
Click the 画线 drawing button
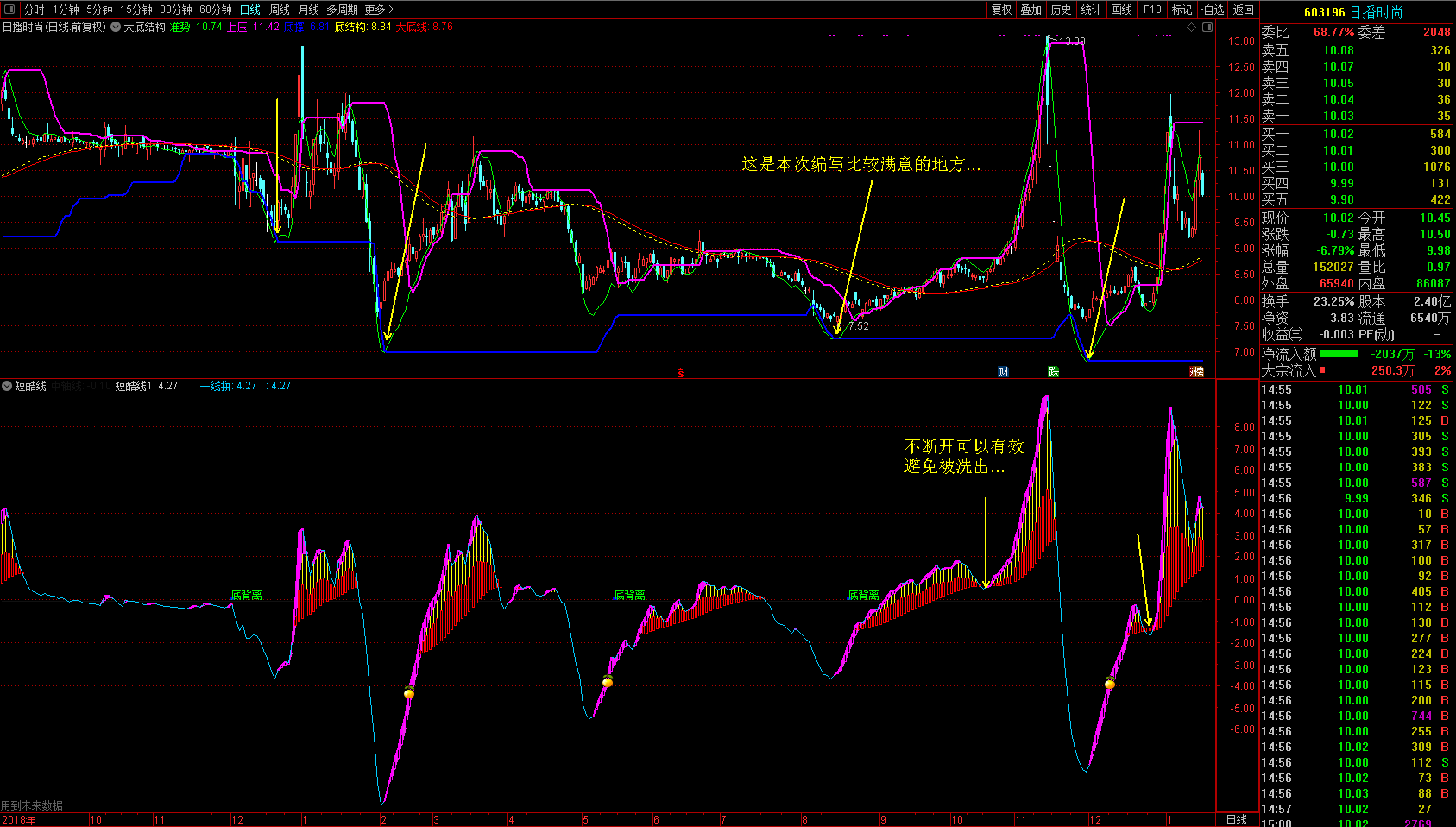[x=1121, y=9]
